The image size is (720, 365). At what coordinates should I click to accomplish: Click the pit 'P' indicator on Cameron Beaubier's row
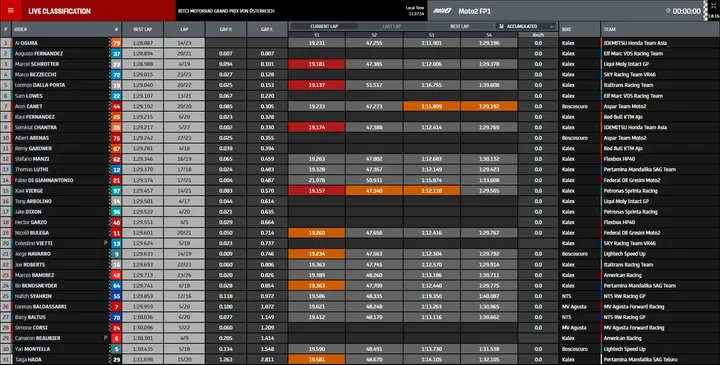pos(106,337)
